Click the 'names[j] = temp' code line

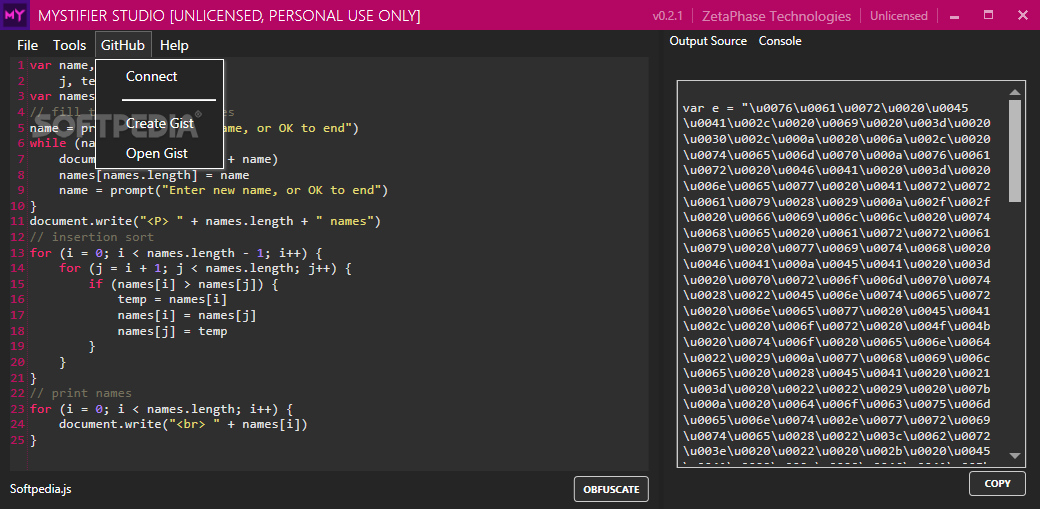(172, 330)
